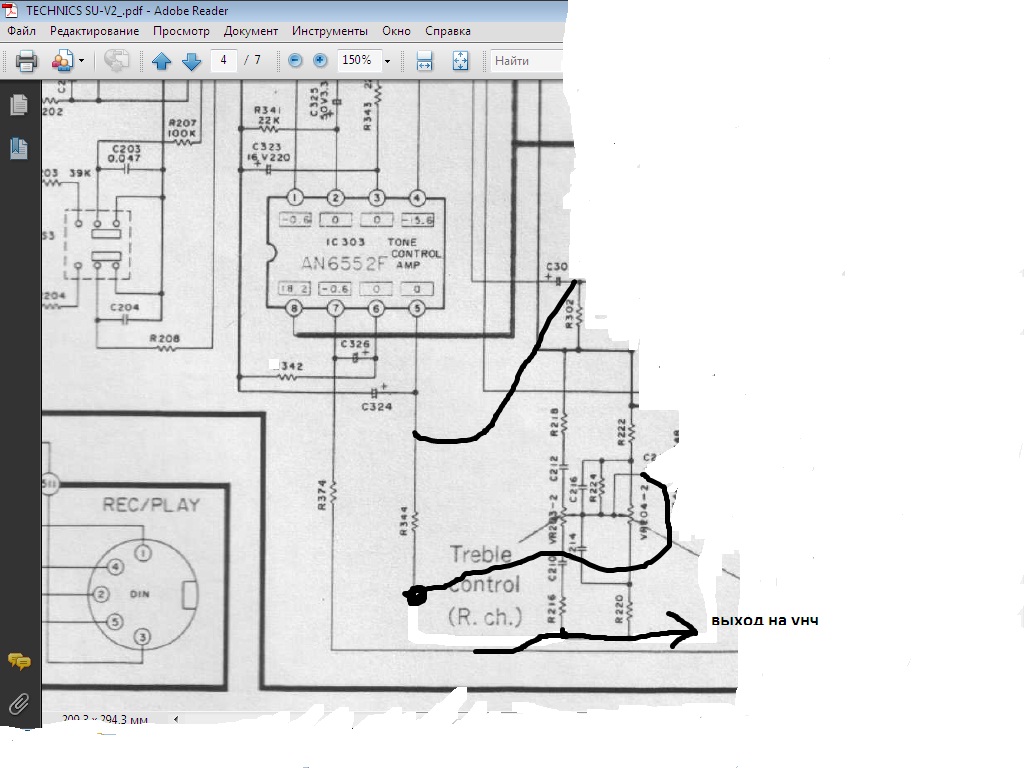Click the zoom value field showing 150%
Viewport: 1024px width, 768px height.
pyautogui.click(x=357, y=60)
